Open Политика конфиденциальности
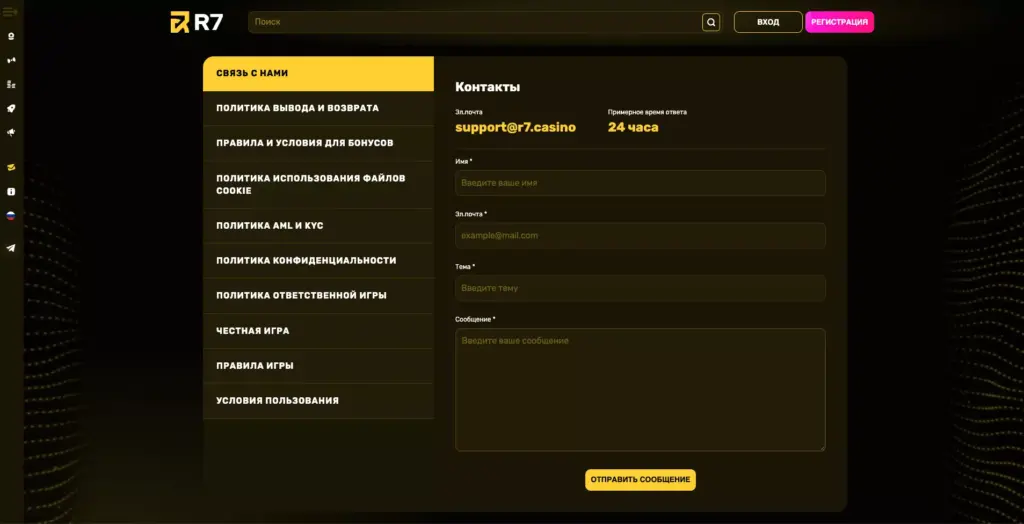 pos(318,261)
